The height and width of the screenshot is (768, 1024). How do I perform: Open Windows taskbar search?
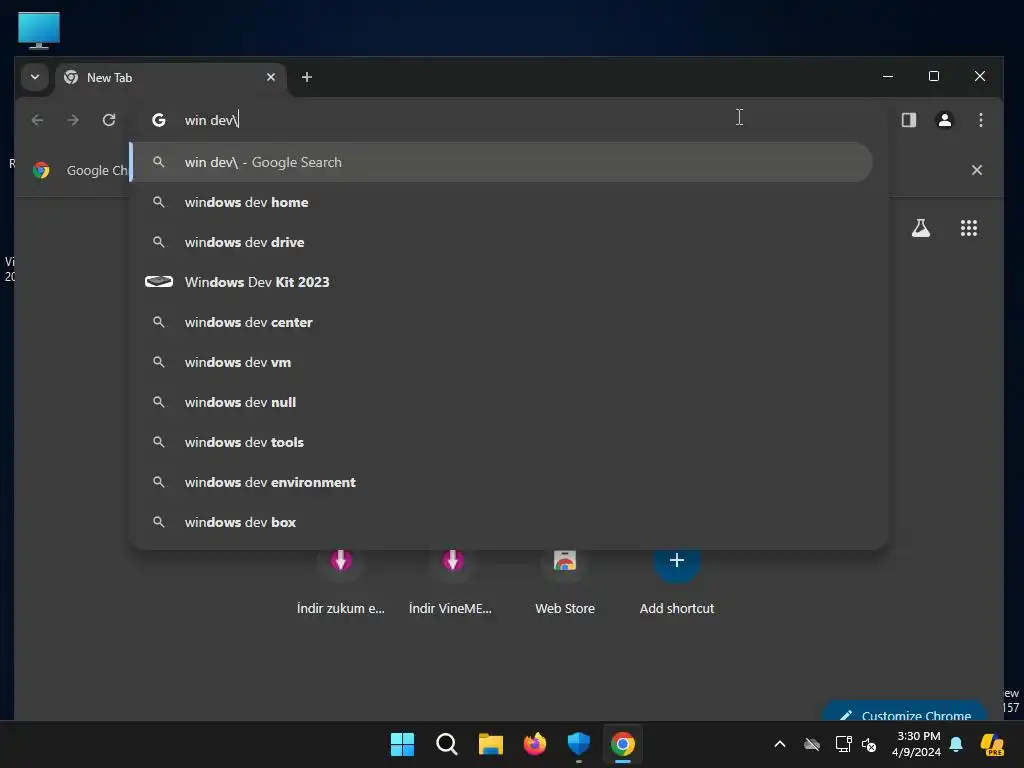[447, 744]
